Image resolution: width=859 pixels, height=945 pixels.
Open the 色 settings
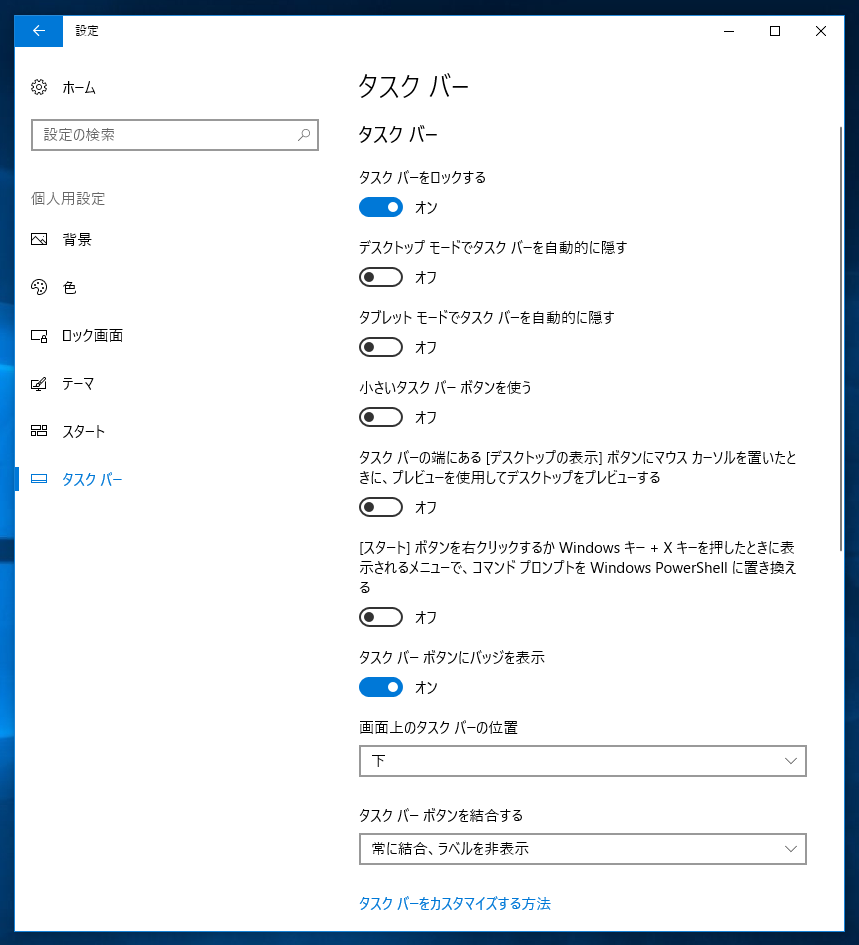[x=70, y=288]
